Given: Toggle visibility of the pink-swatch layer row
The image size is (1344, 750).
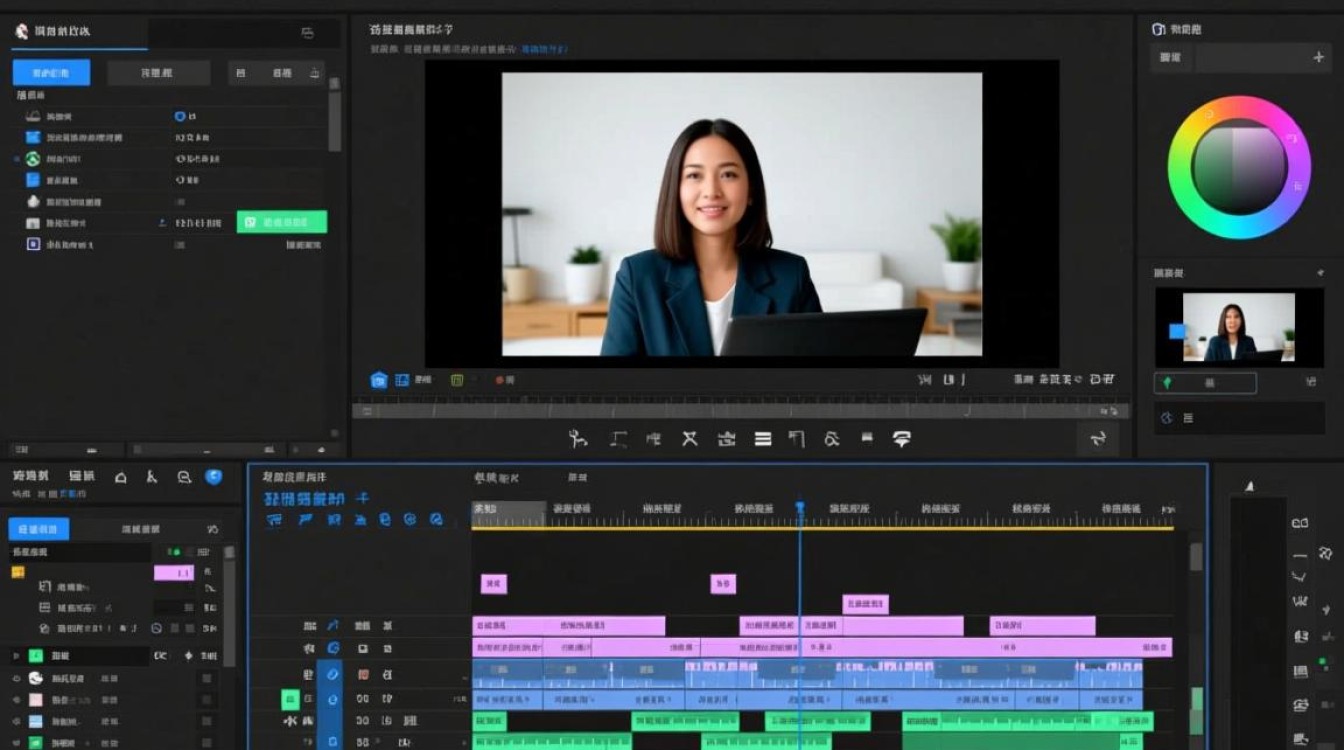Looking at the screenshot, I should pyautogui.click(x=16, y=700).
